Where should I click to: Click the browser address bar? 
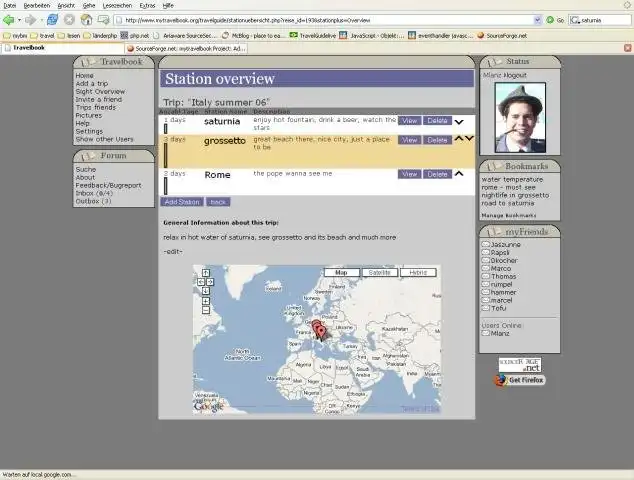coord(328,20)
